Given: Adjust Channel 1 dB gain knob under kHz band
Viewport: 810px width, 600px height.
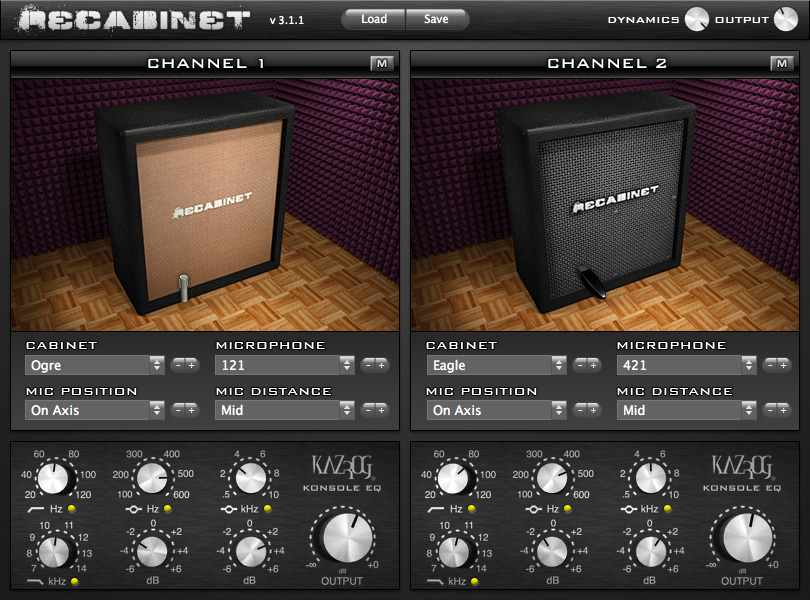Looking at the screenshot, I should (251, 551).
